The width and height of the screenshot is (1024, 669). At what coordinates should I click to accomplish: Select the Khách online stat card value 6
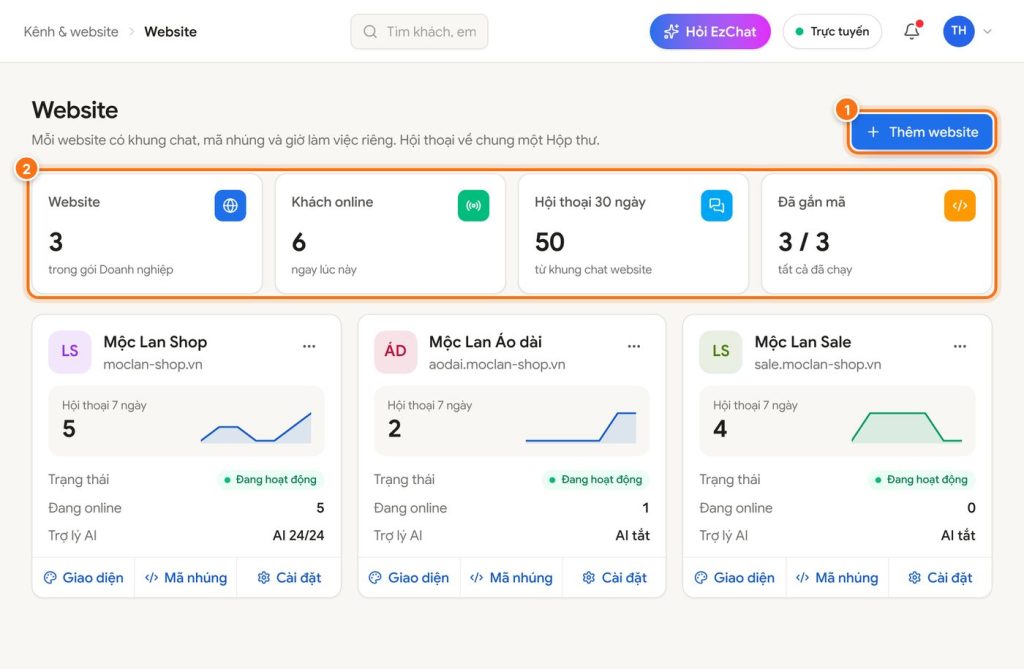coord(298,242)
